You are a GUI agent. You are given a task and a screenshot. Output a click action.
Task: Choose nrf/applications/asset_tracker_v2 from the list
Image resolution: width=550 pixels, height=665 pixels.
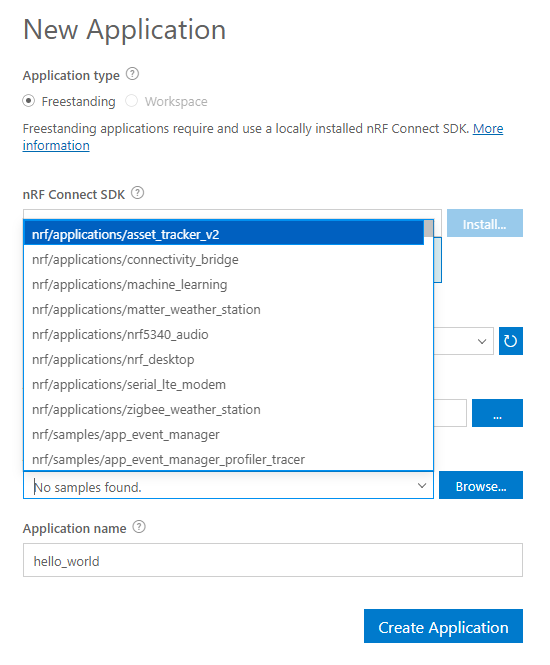pos(224,234)
